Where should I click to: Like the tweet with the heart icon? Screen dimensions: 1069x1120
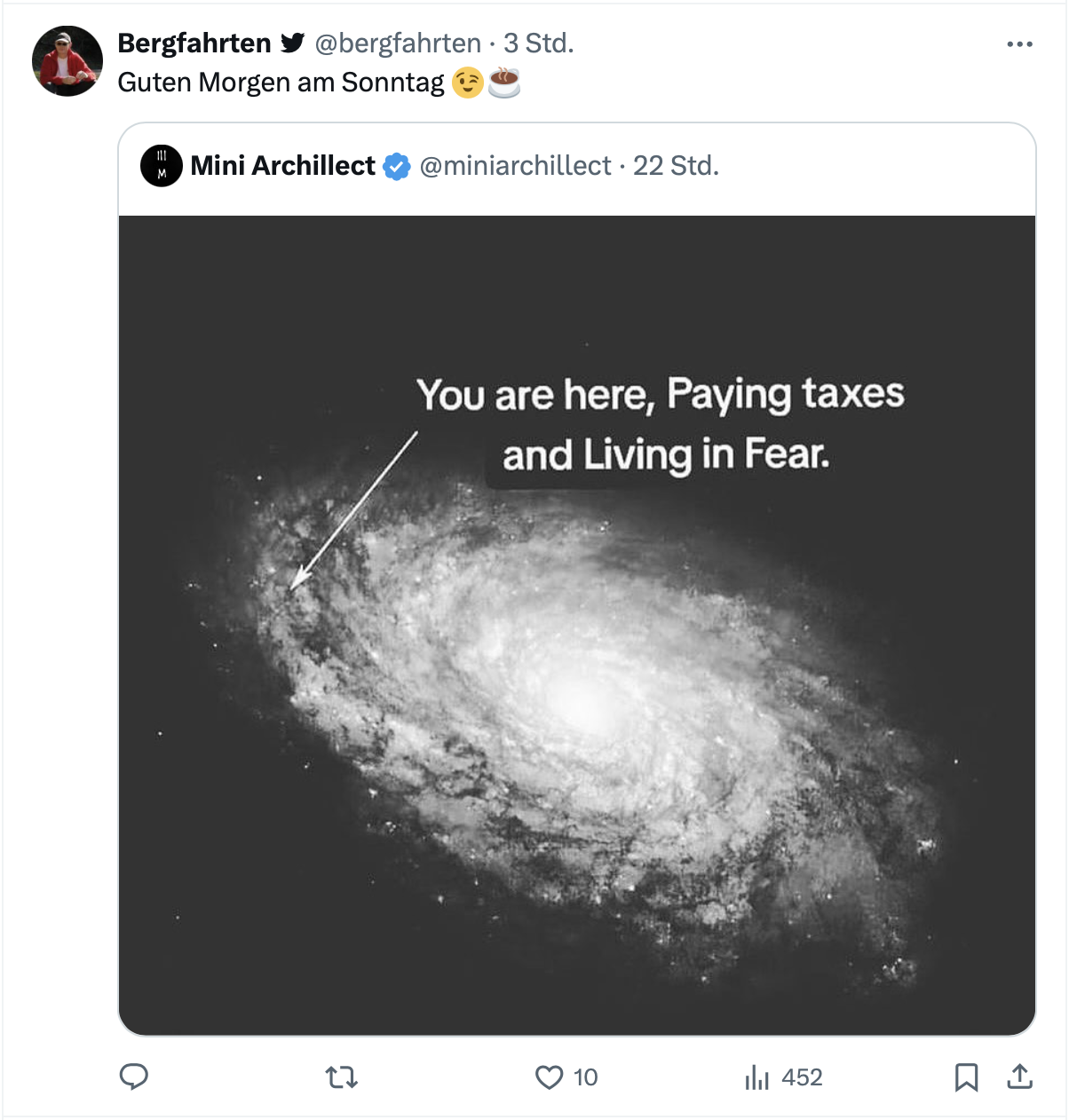[x=550, y=1077]
